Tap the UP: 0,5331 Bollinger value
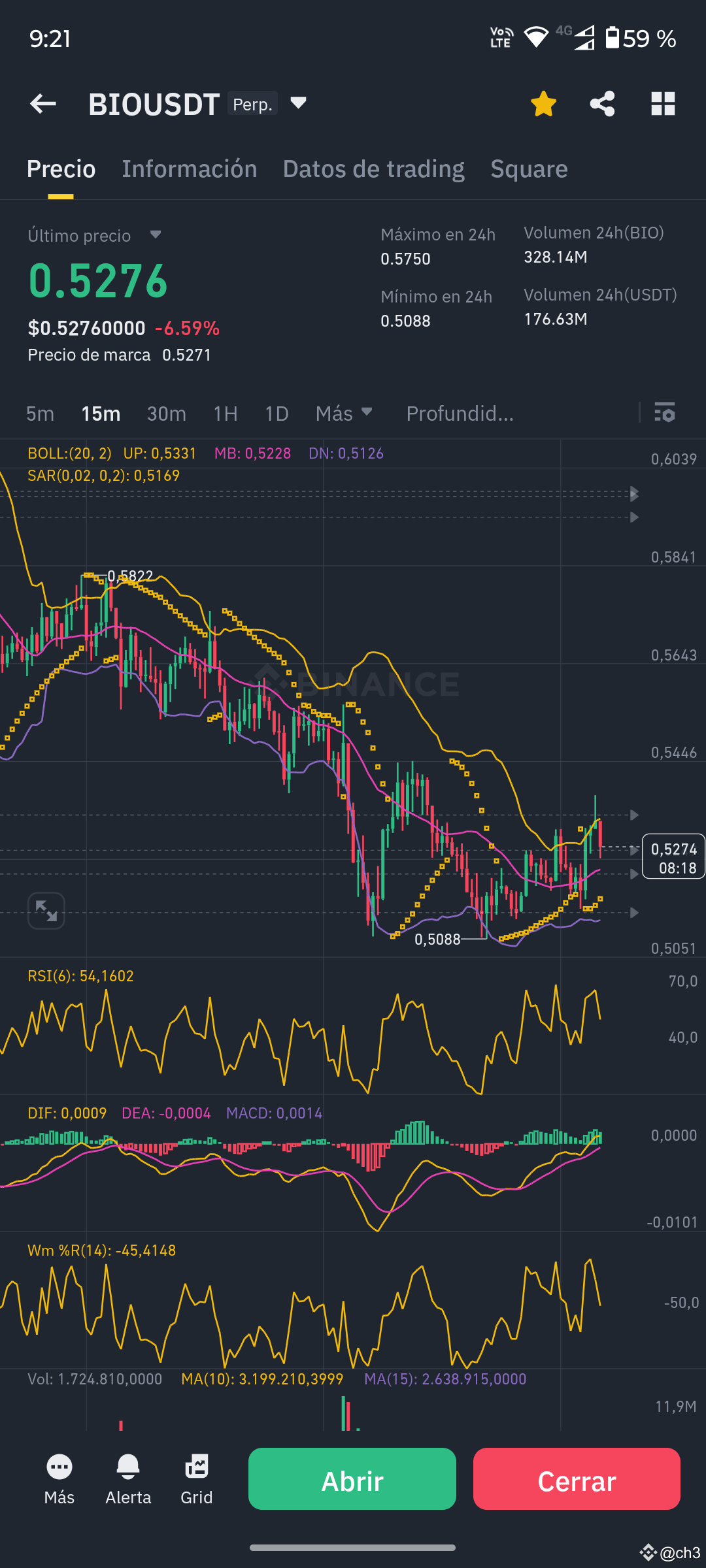The image size is (706, 1568). (160, 453)
